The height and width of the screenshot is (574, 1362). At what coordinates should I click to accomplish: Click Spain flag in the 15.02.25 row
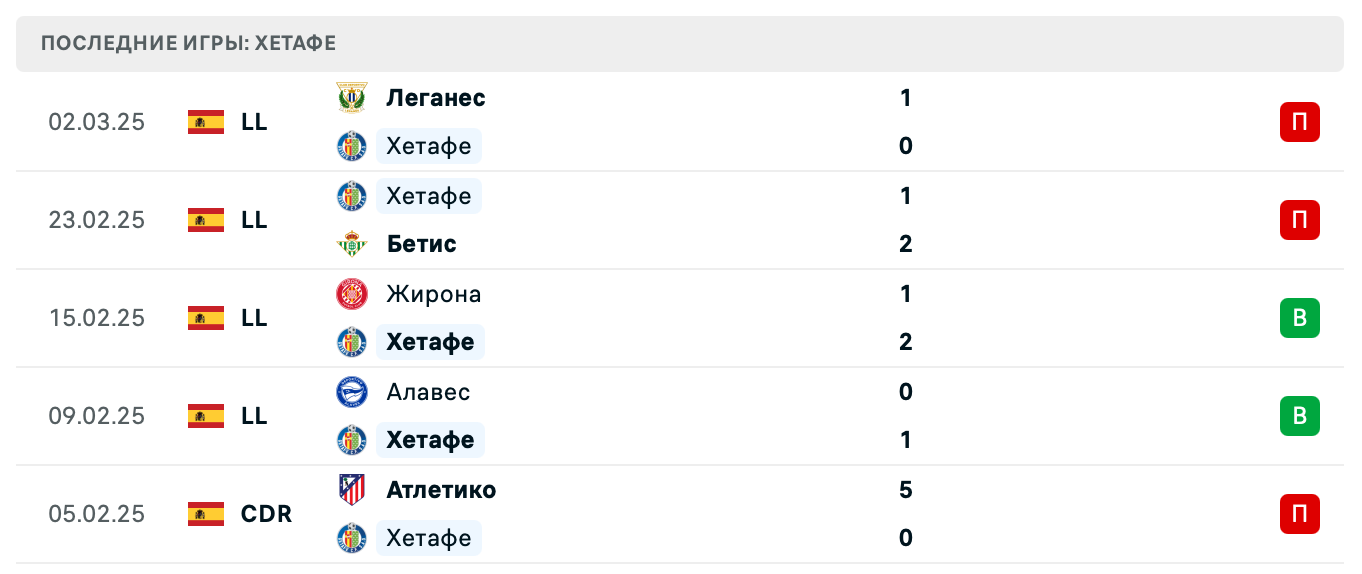click(206, 318)
